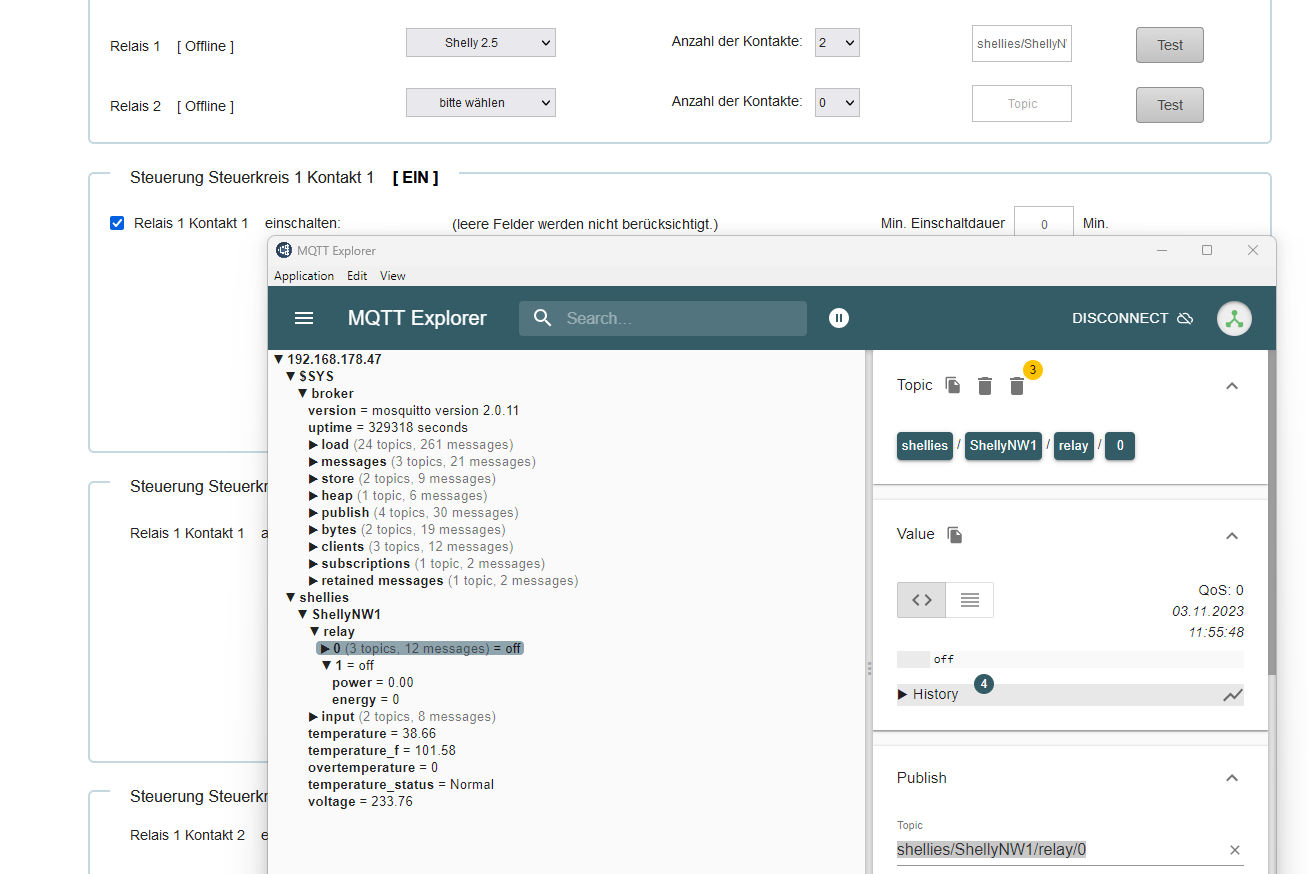
Task: Click the DISCONNECT button
Action: pos(1132,318)
